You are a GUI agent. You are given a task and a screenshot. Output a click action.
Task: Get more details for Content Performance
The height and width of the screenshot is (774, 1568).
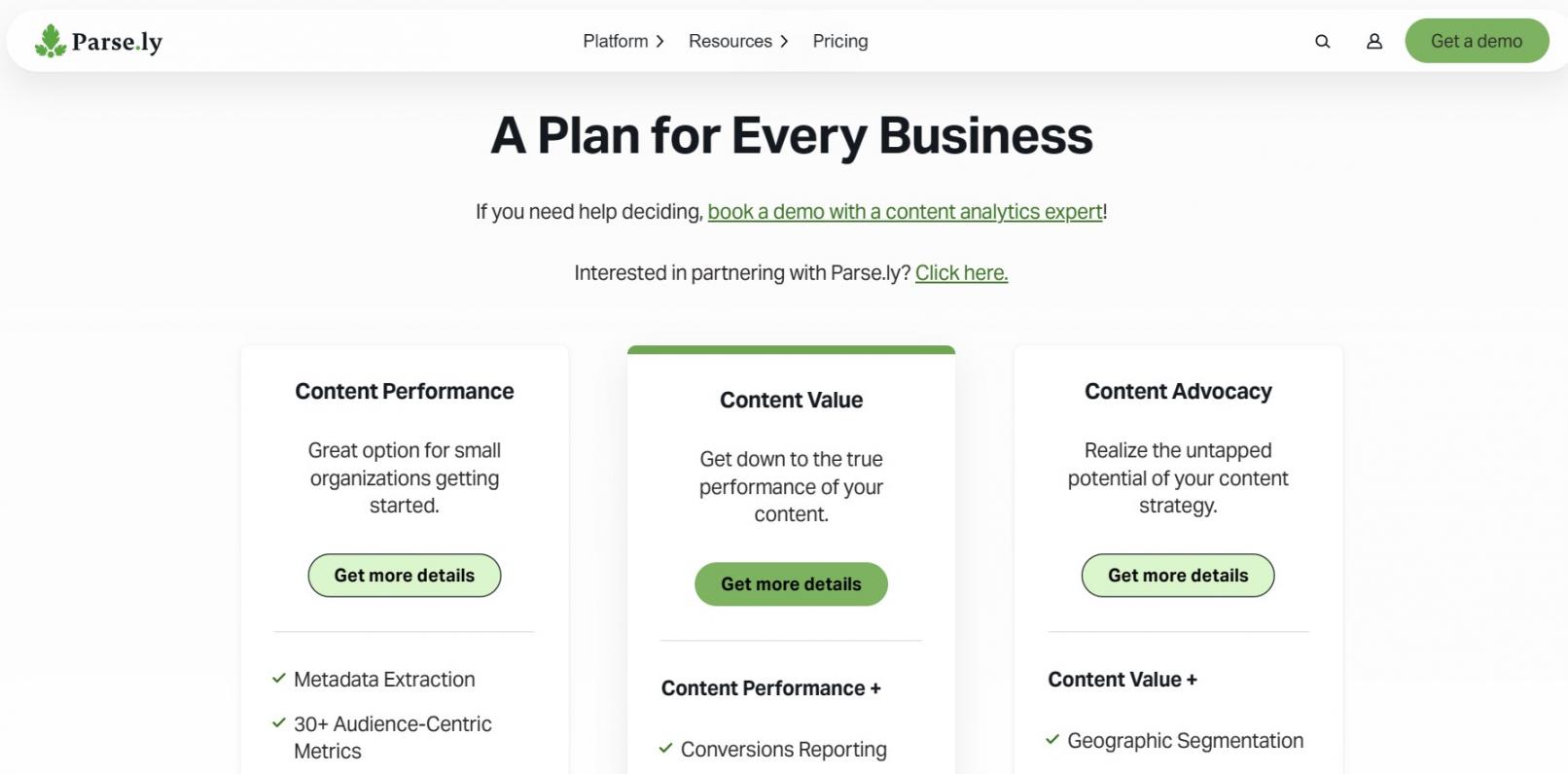[405, 576]
